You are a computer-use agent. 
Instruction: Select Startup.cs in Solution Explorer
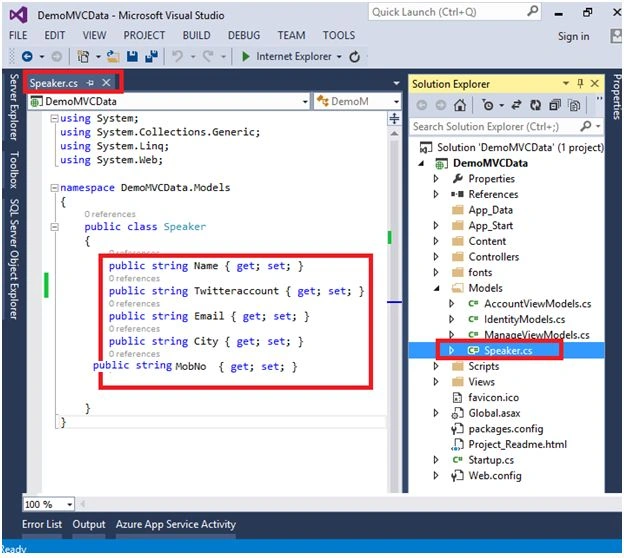[491, 460]
